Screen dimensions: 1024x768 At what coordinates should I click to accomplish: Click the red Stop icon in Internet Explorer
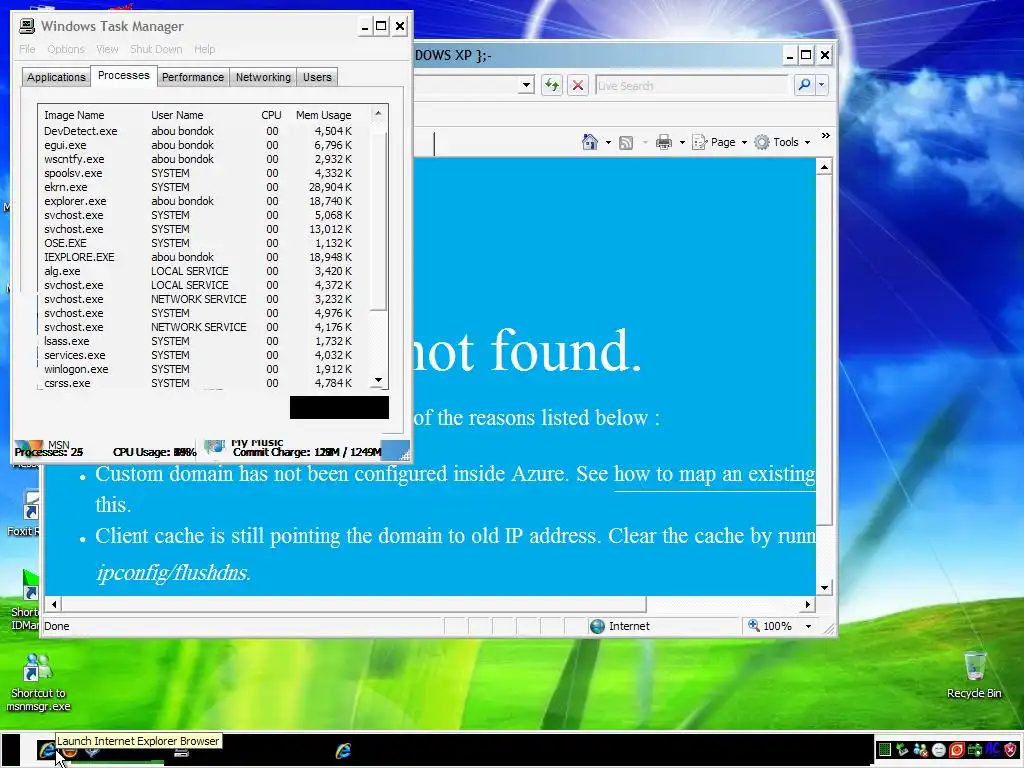click(577, 85)
